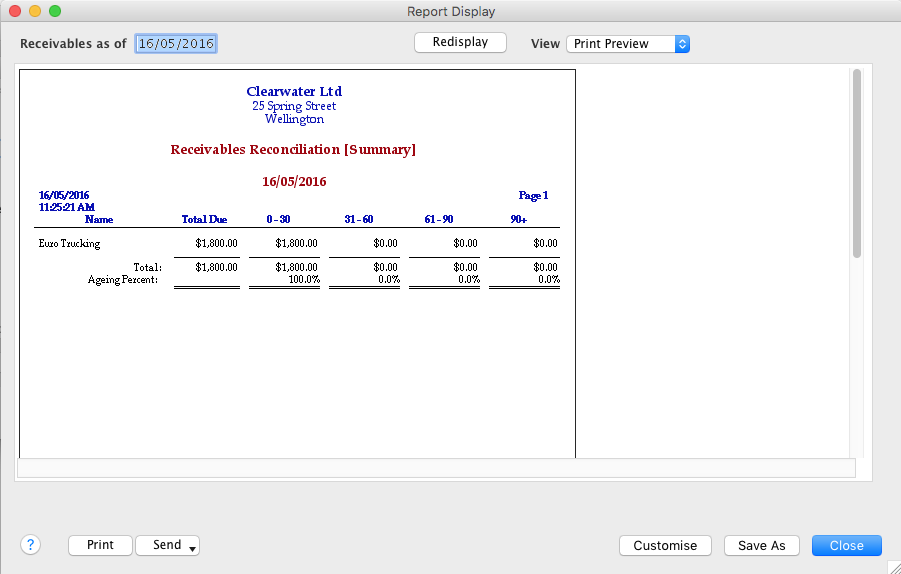Screen dimensions: 901x574
Task: Click the green zoom window button
Action: [55, 11]
